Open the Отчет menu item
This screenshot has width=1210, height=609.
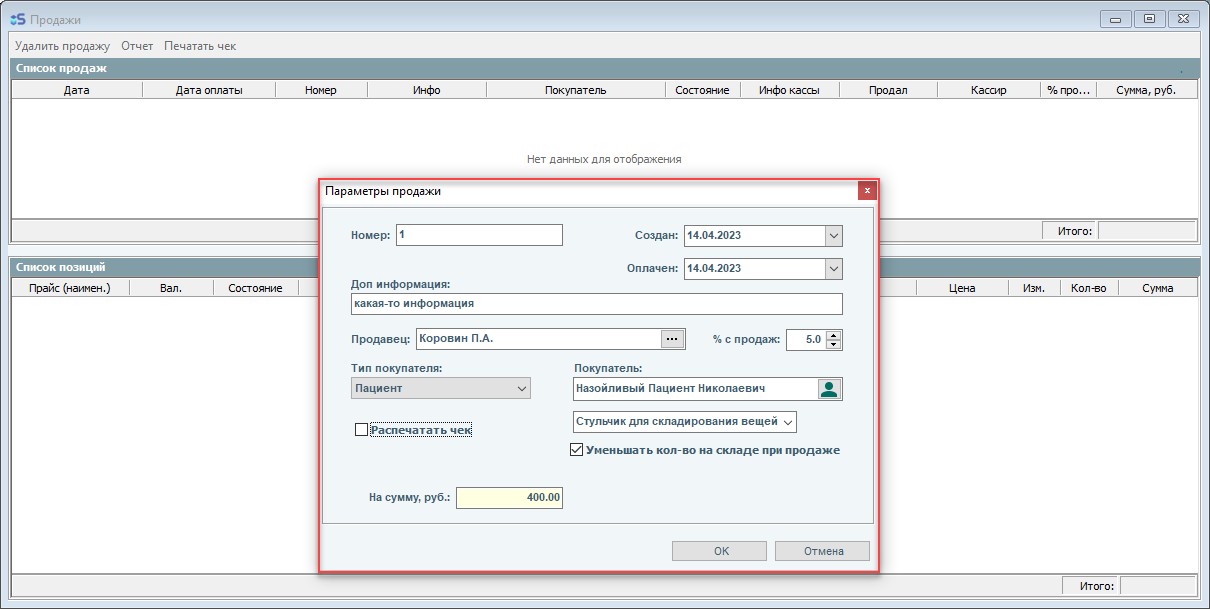pyautogui.click(x=137, y=46)
